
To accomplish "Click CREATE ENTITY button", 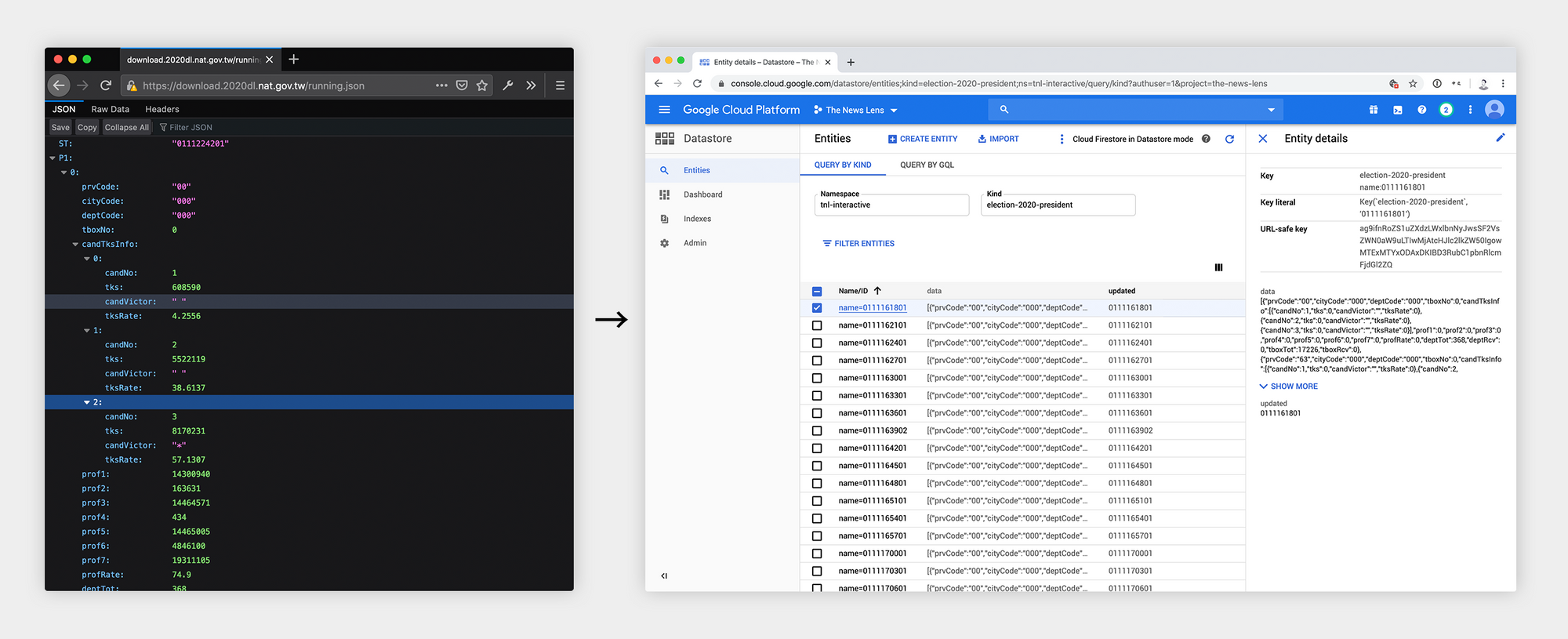I will (x=923, y=139).
